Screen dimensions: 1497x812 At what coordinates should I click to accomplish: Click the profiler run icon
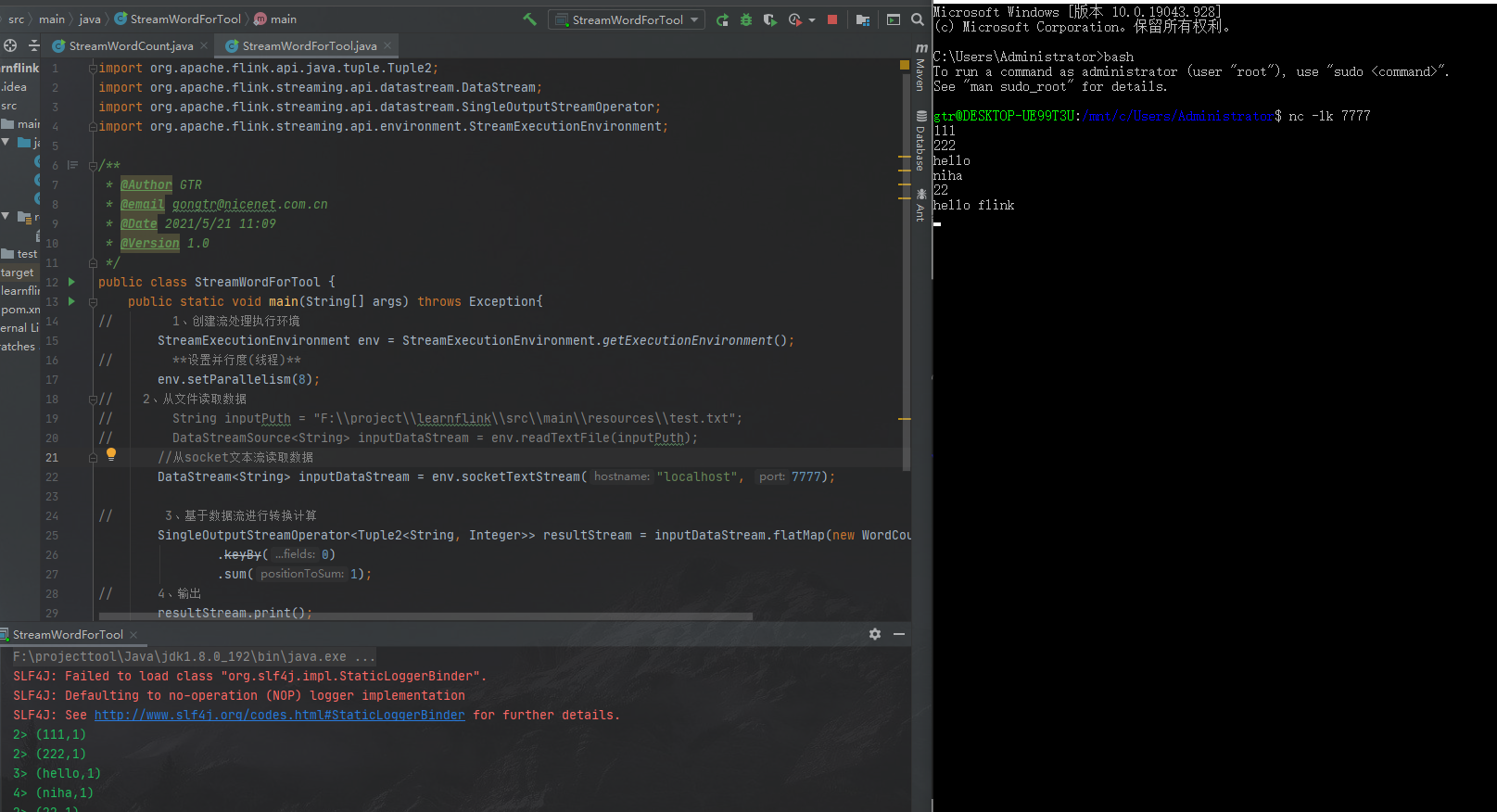click(794, 19)
